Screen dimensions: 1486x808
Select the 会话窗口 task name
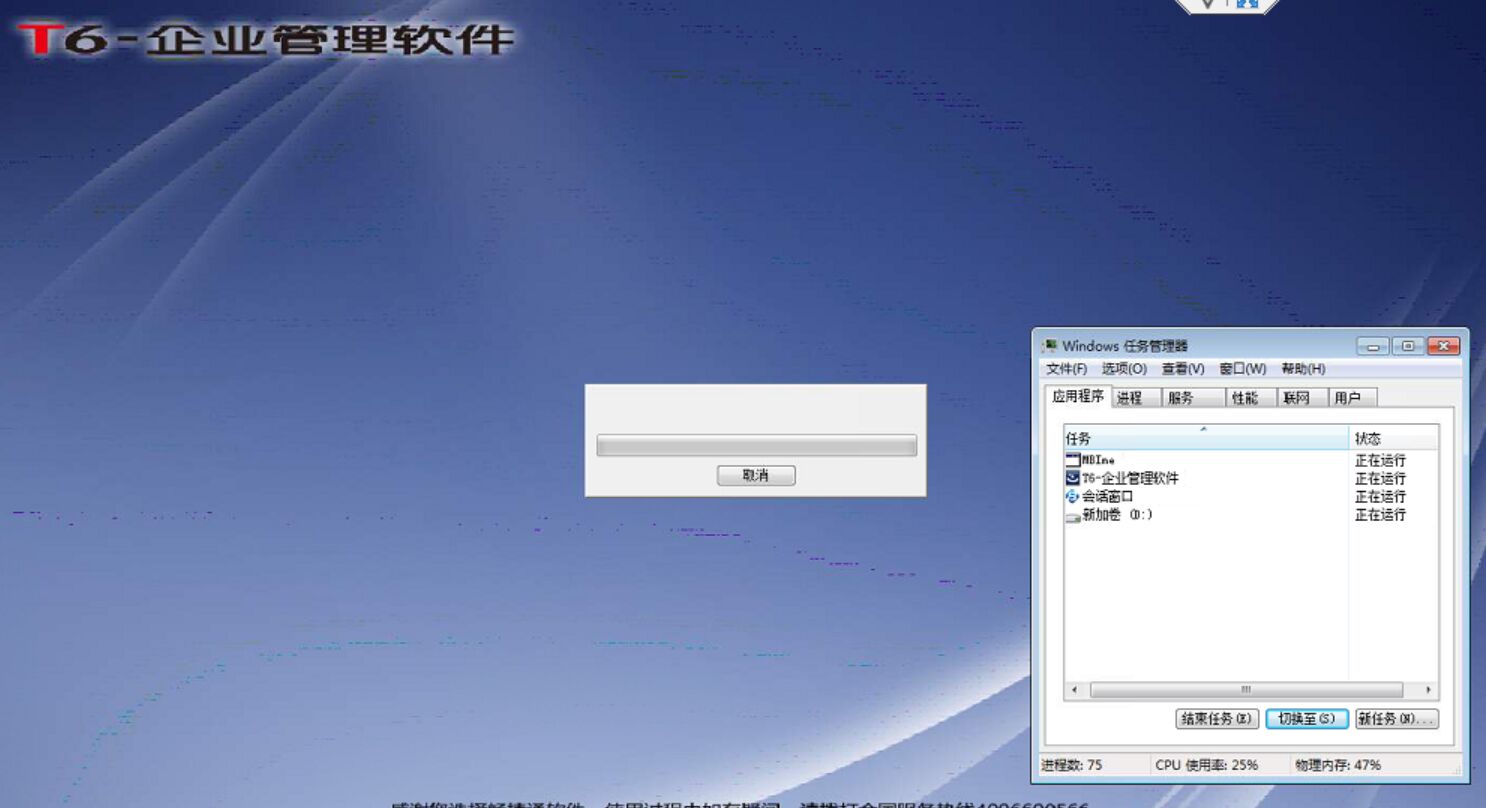tap(1107, 496)
